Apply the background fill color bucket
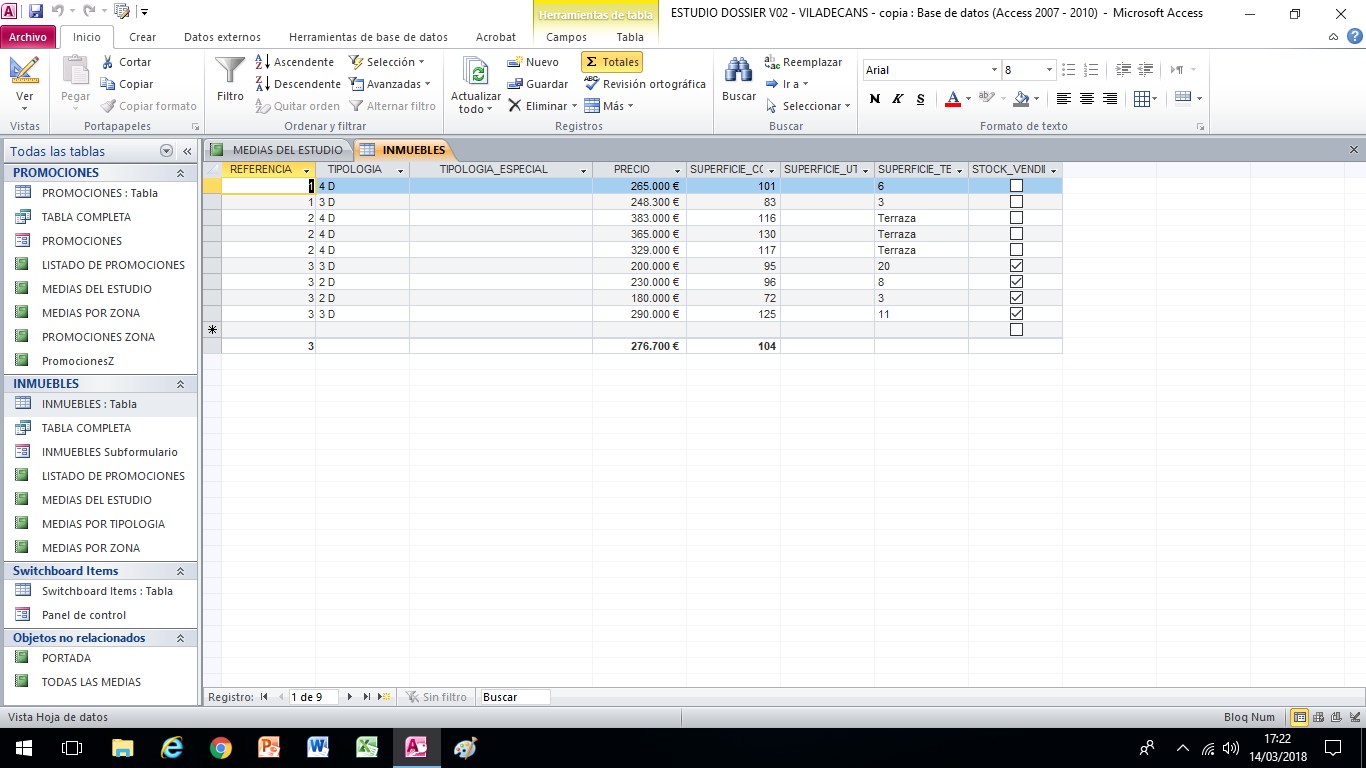This screenshot has width=1366, height=768. click(1021, 98)
